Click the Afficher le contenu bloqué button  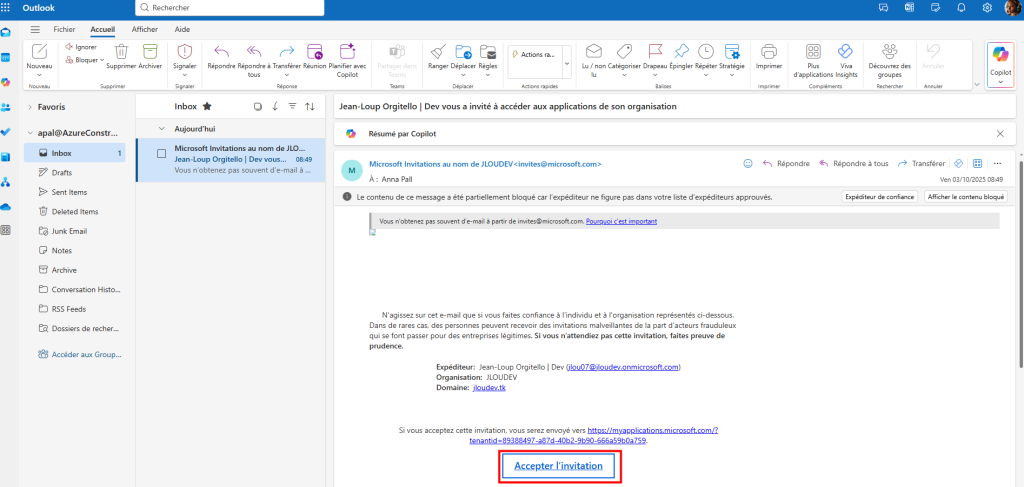[x=966, y=197]
